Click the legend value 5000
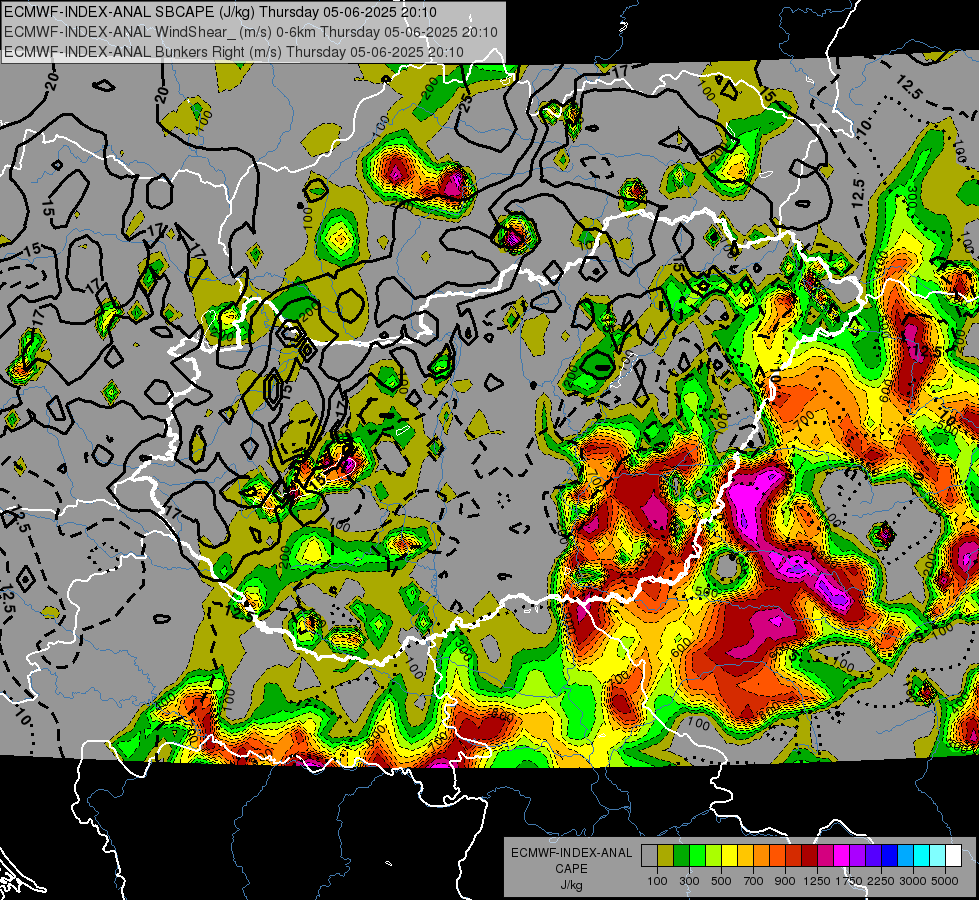Viewport: 979px width, 900px height. (x=945, y=881)
